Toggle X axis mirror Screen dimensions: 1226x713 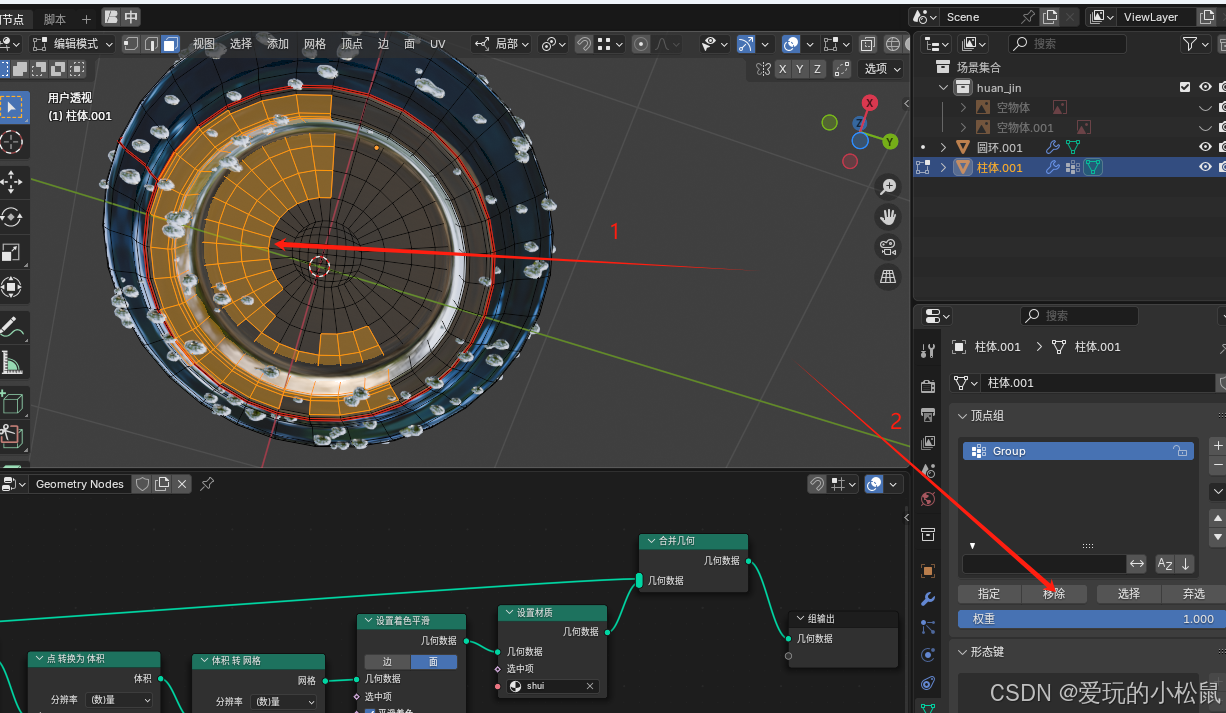[x=783, y=68]
